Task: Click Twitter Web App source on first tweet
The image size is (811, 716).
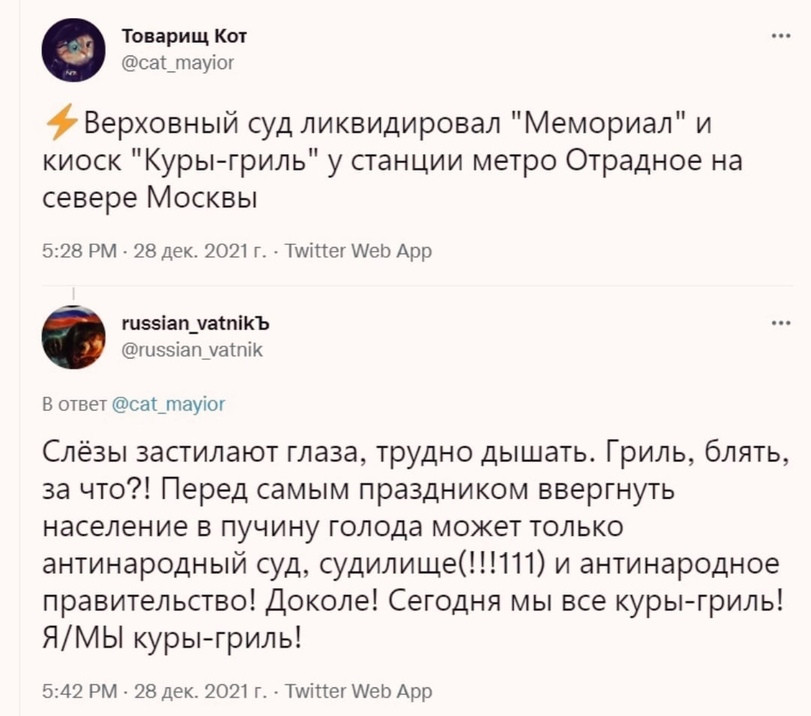Action: (x=359, y=251)
